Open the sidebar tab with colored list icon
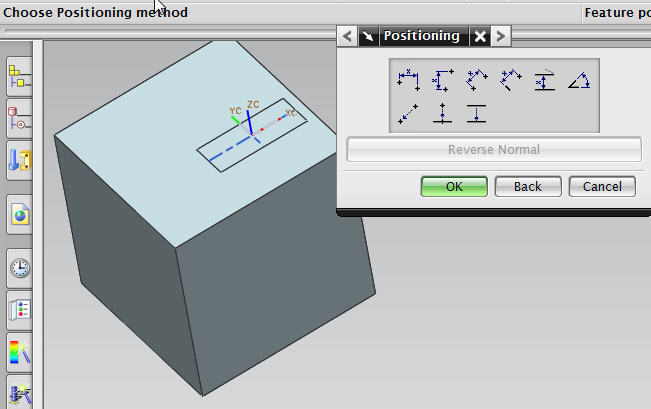Viewport: 651px width, 409px height. pyautogui.click(x=20, y=311)
